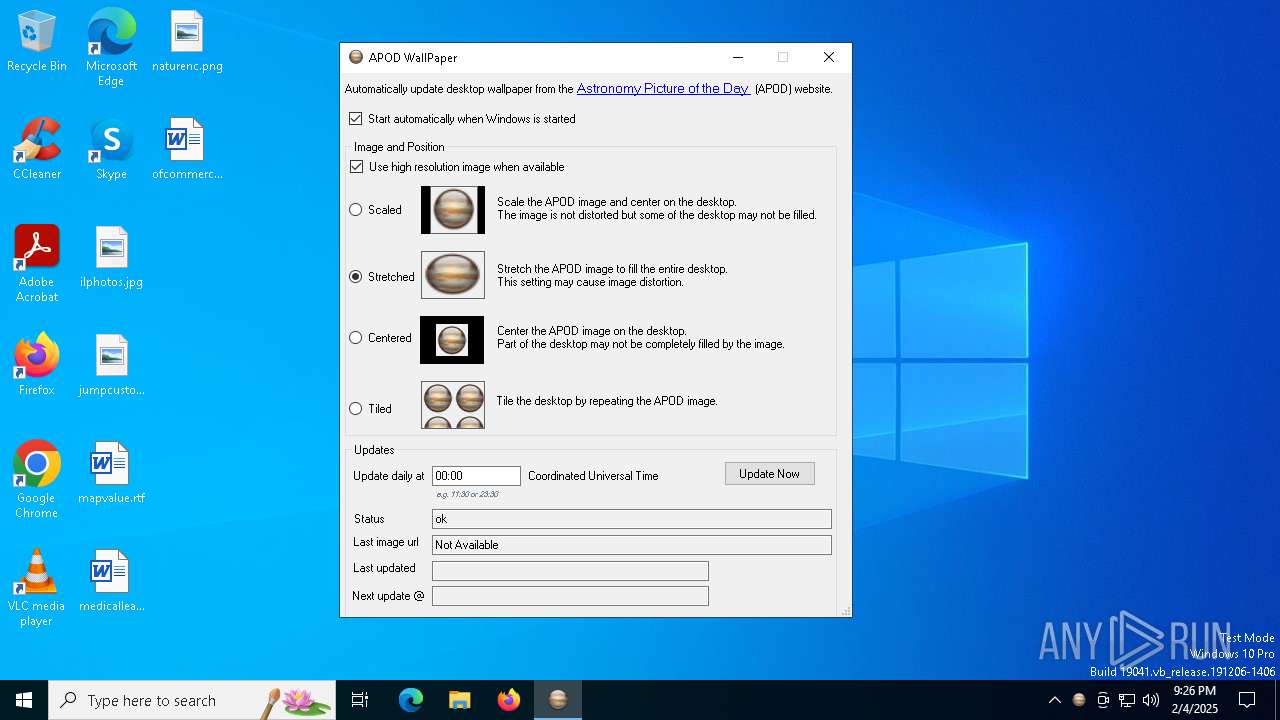Select the Scaled radio option
This screenshot has height=720, width=1280.
pyautogui.click(x=375, y=210)
